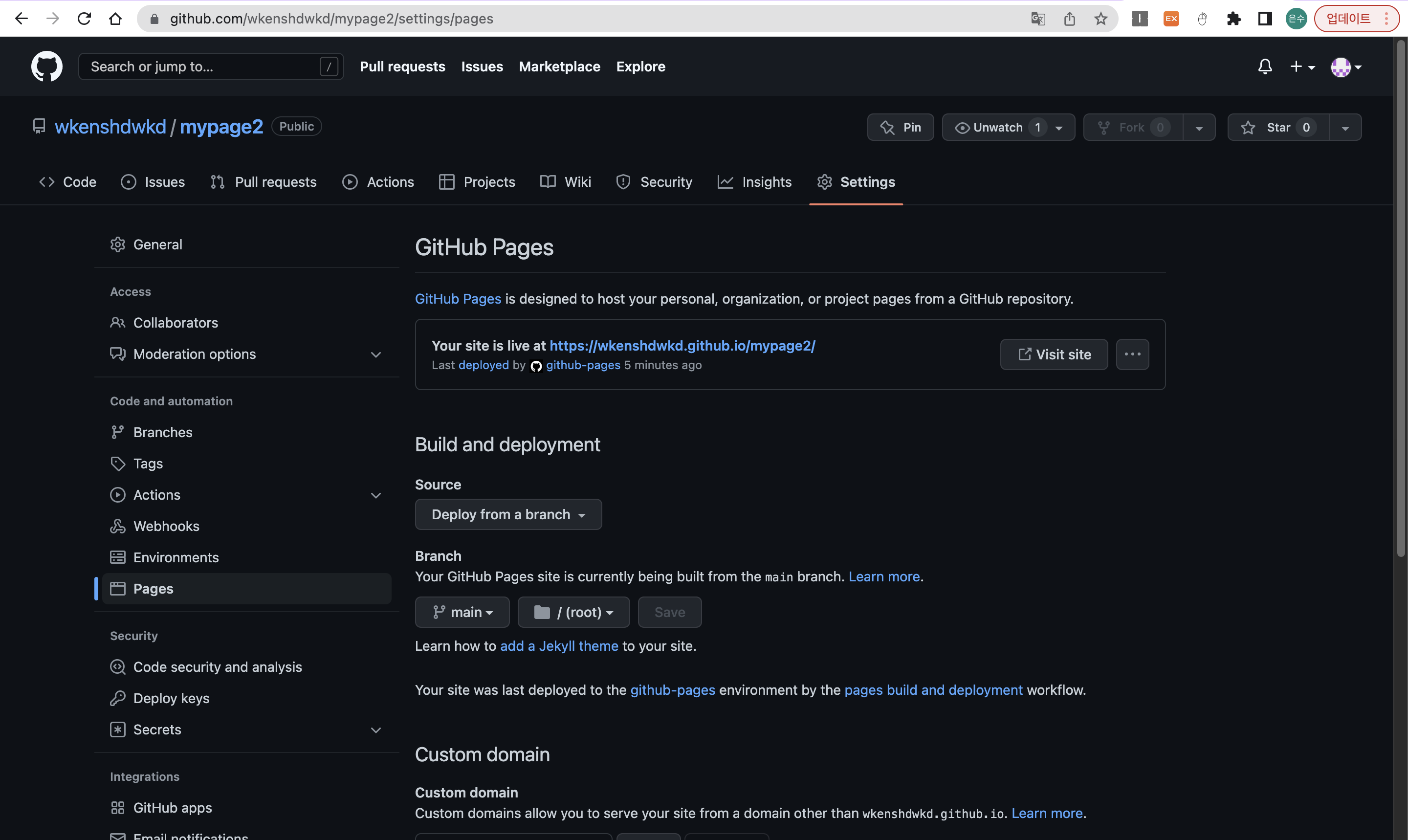
Task: Focus the Search or jump to field
Action: click(x=211, y=67)
